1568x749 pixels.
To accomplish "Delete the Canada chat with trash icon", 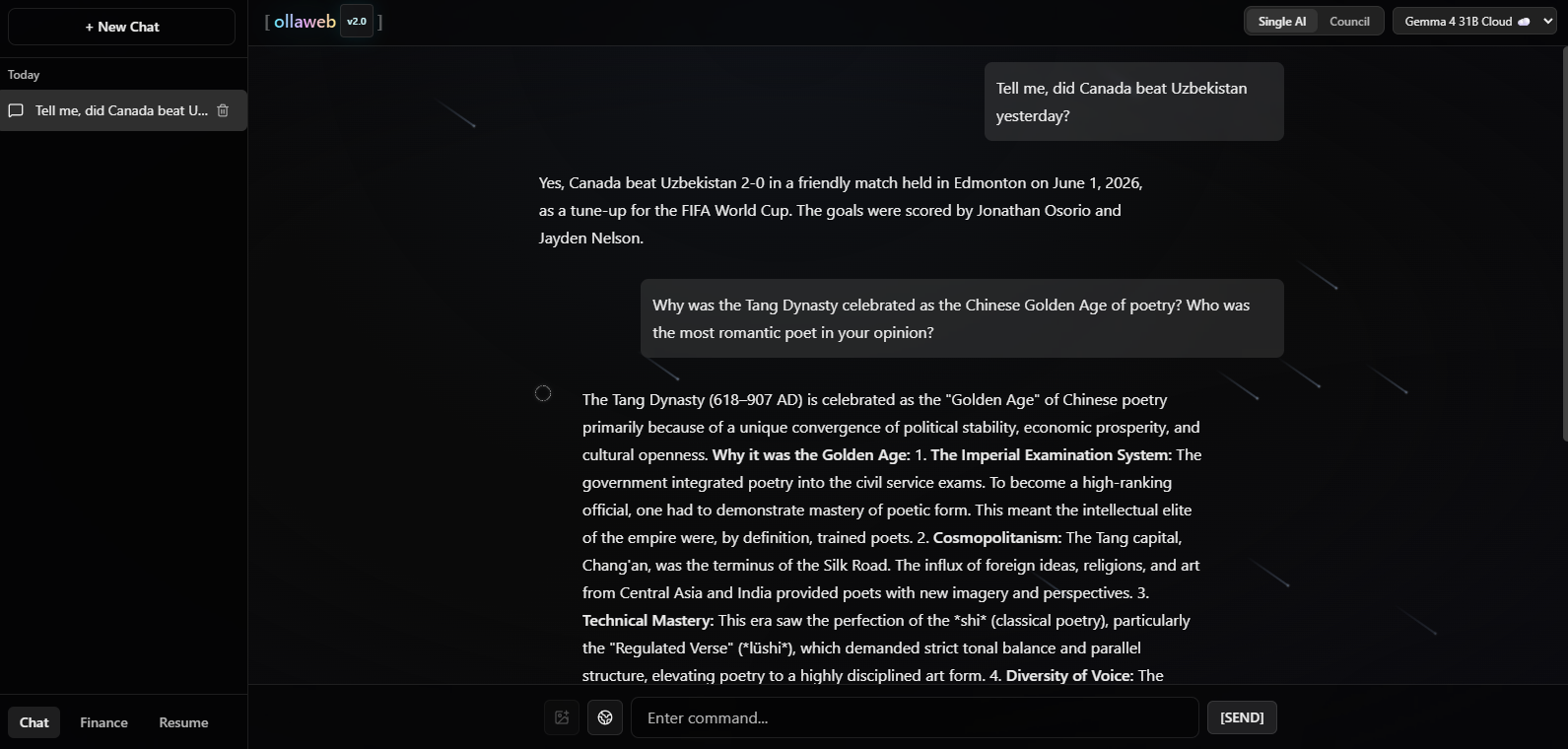I will click(223, 110).
